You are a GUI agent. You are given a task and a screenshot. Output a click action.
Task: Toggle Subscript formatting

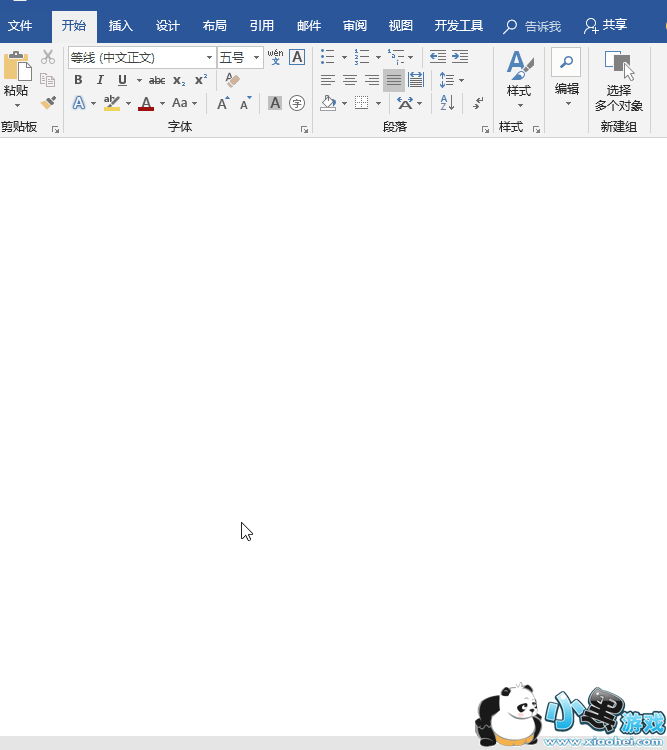pos(179,80)
